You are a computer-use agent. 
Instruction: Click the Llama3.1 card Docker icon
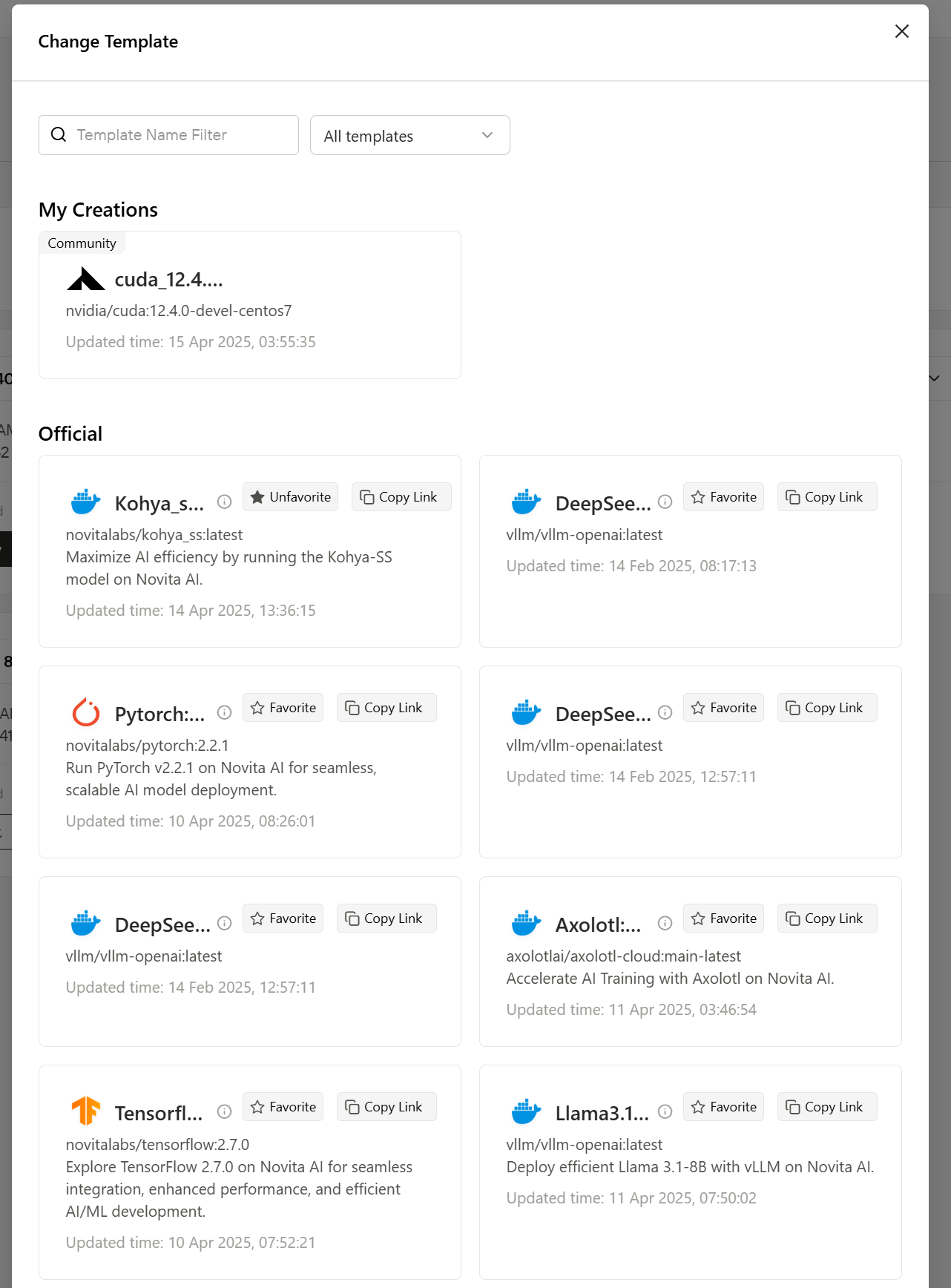pos(527,1111)
